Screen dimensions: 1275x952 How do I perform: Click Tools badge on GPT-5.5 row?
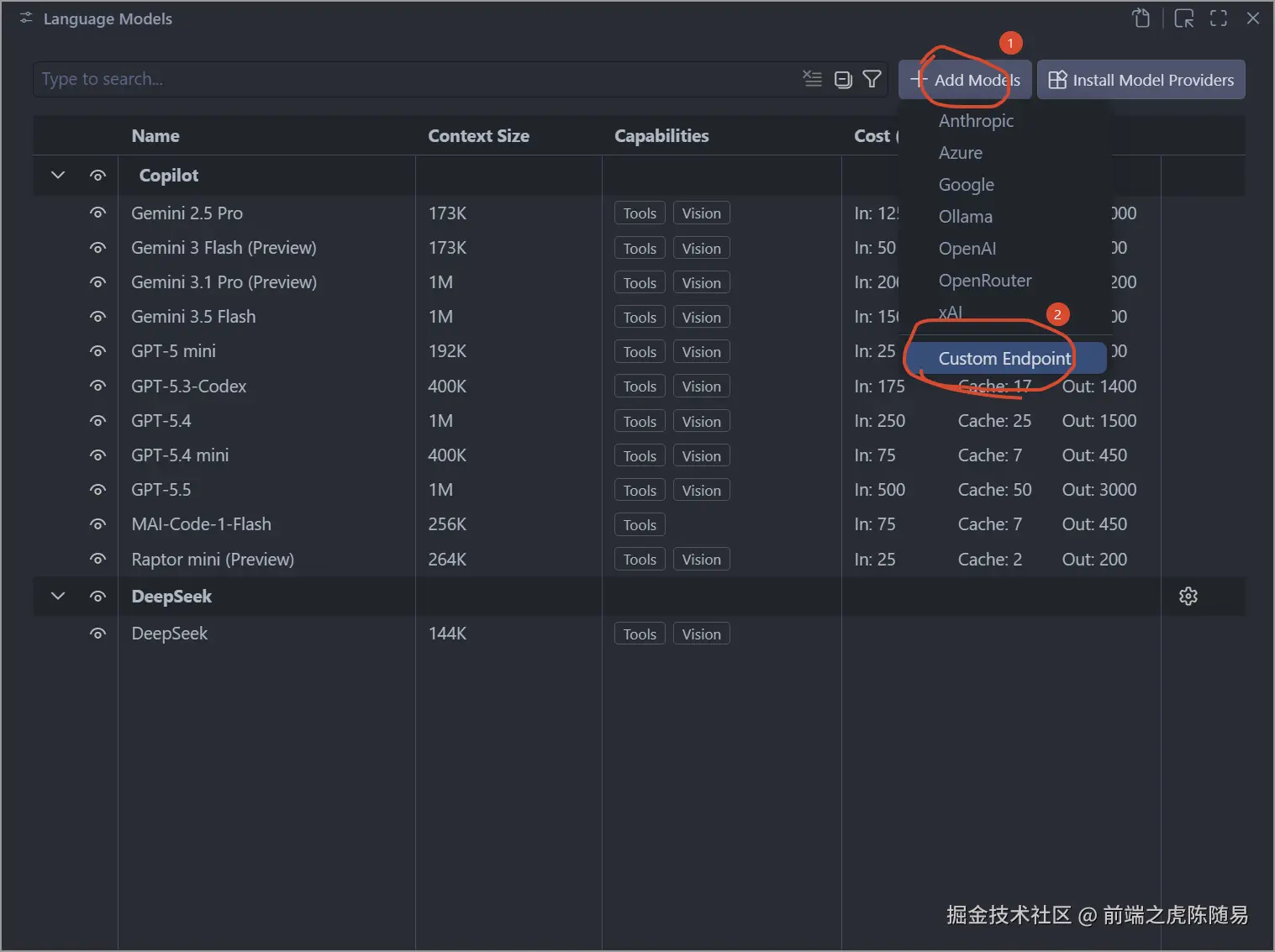pyautogui.click(x=640, y=491)
